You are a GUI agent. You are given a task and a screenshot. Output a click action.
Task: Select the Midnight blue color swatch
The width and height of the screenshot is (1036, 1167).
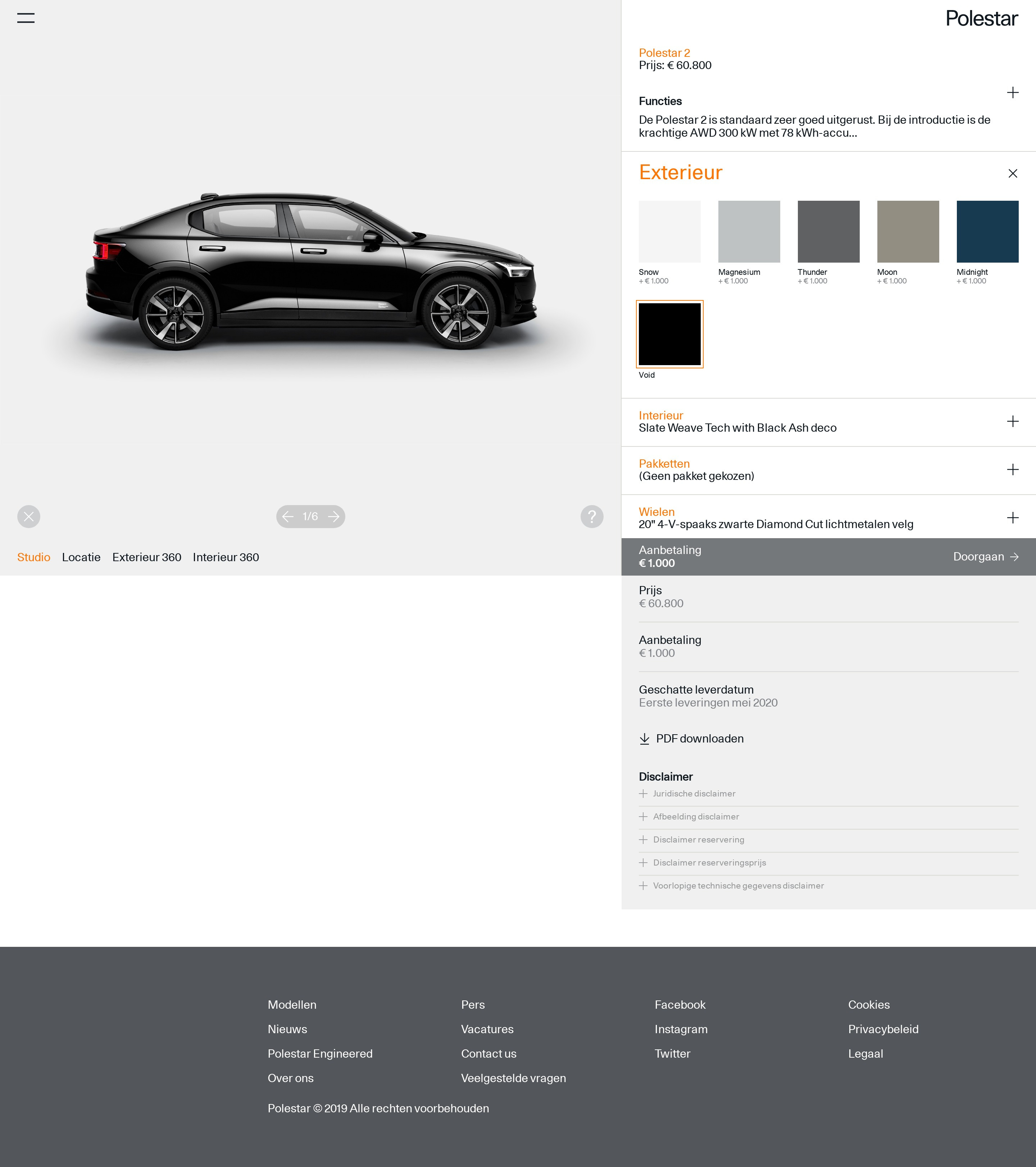pyautogui.click(x=987, y=231)
